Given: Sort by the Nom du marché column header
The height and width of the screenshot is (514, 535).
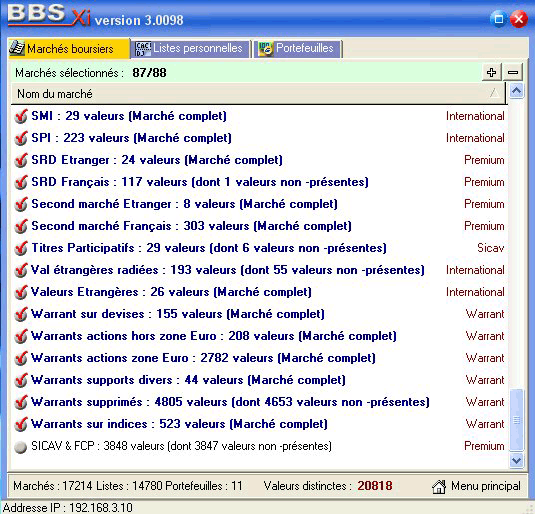Looking at the screenshot, I should tap(258, 94).
